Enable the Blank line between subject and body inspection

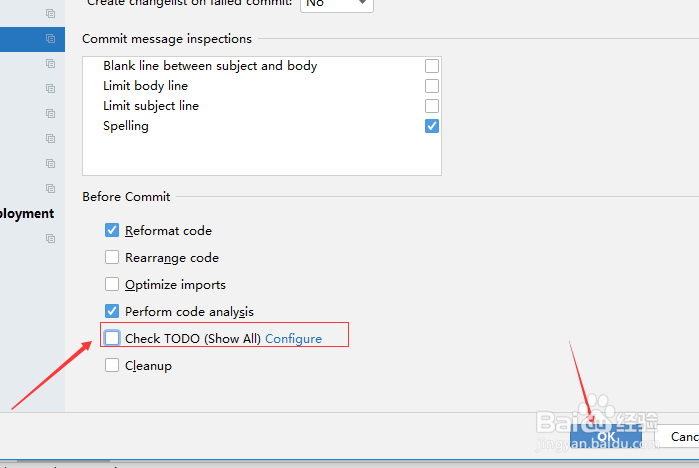pyautogui.click(x=432, y=66)
